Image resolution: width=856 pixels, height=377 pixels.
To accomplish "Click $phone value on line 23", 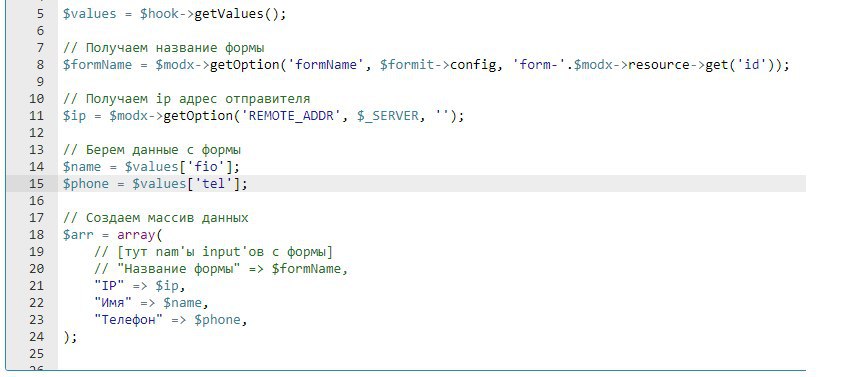I will coord(217,320).
